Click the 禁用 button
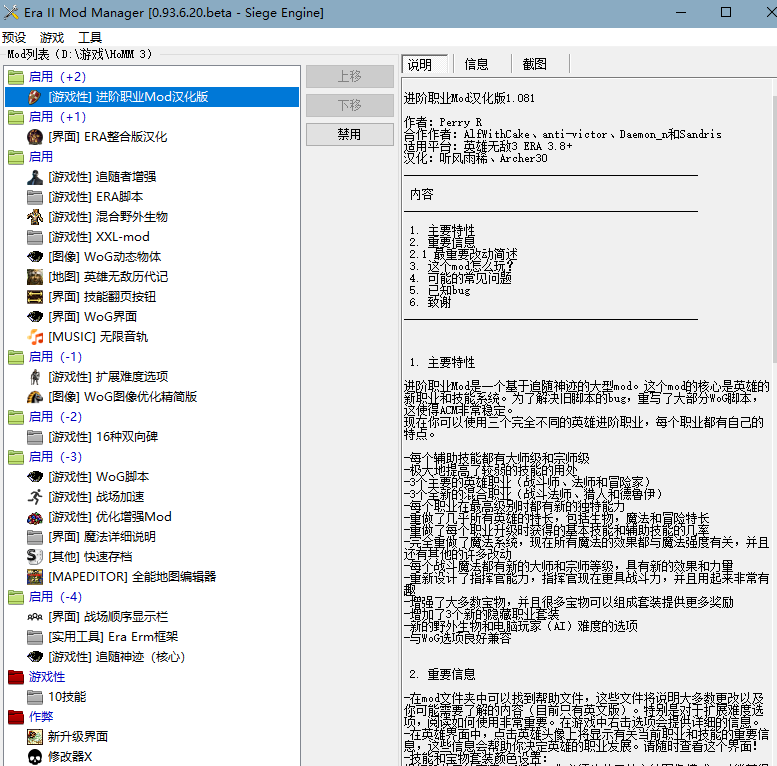Image resolution: width=777 pixels, height=766 pixels. (x=349, y=134)
